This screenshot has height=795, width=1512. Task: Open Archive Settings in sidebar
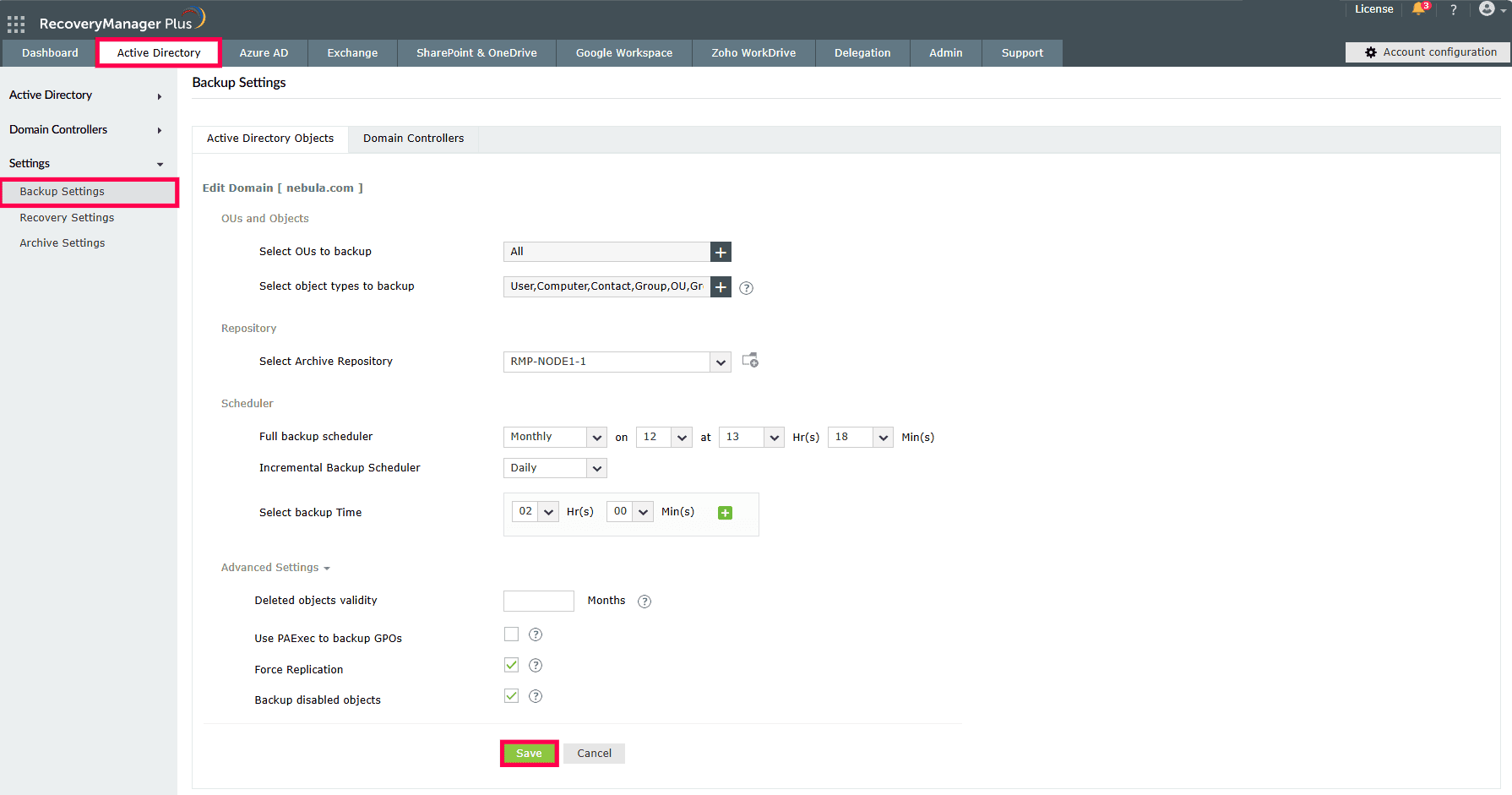63,243
